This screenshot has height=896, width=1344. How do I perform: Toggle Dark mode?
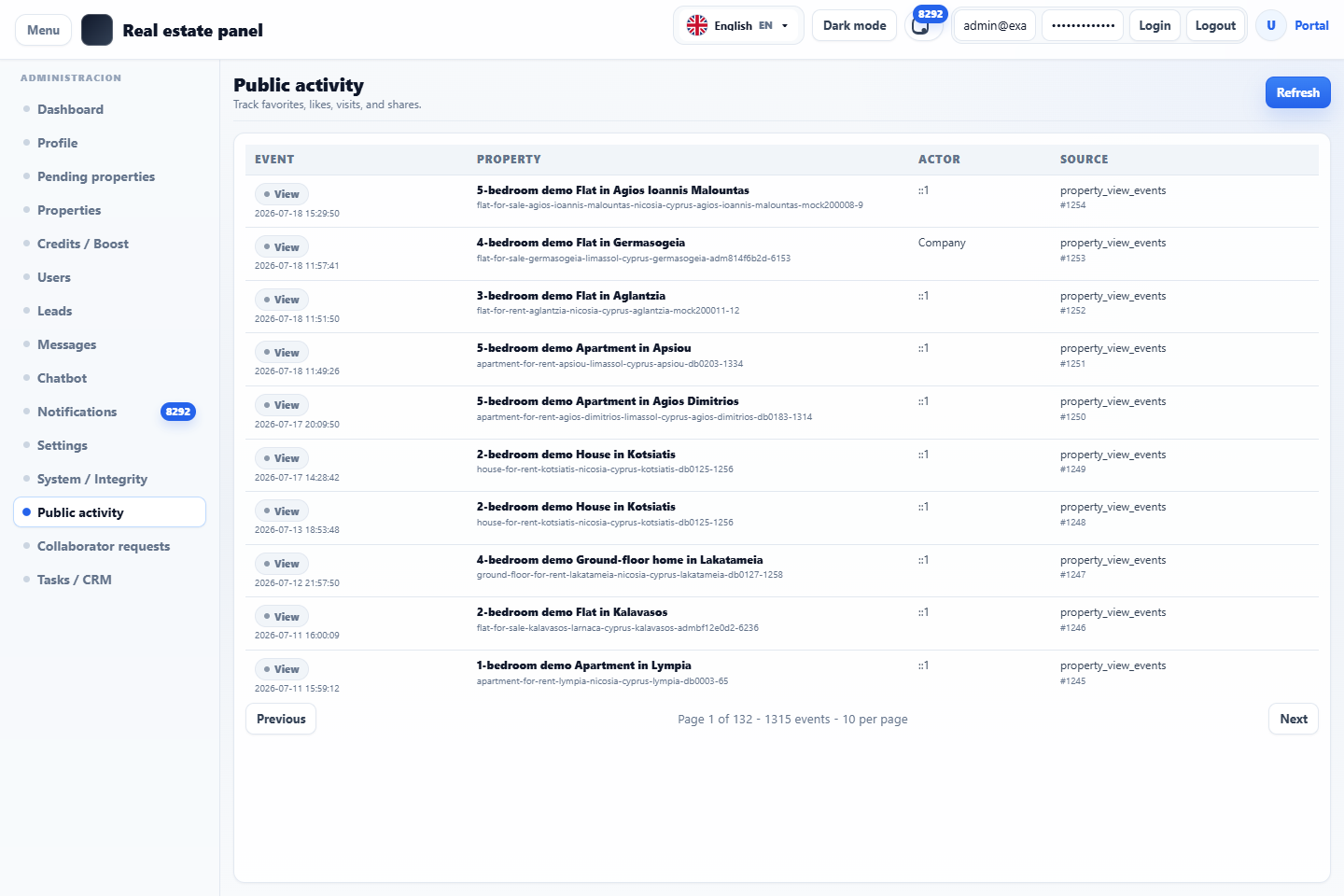[x=854, y=25]
